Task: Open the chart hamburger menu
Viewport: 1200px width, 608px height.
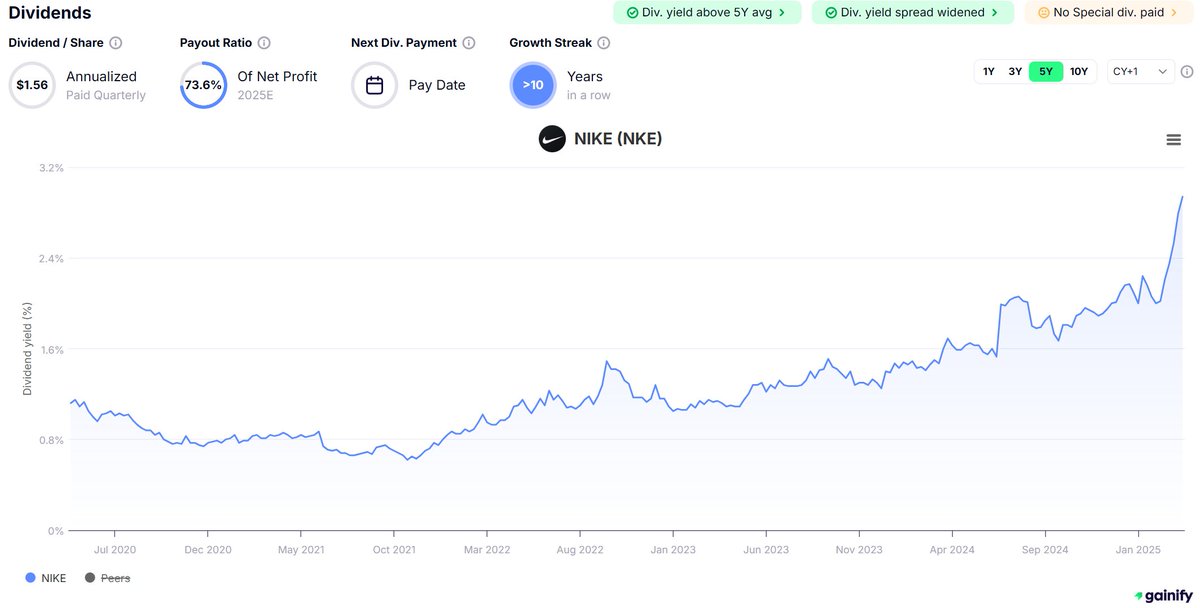Action: [x=1174, y=140]
